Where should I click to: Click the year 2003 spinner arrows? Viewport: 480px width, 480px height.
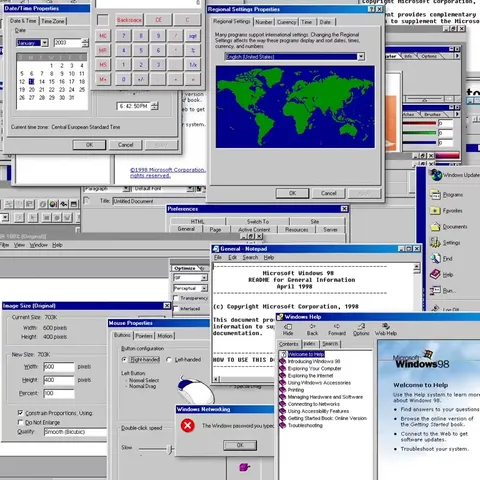click(x=85, y=43)
